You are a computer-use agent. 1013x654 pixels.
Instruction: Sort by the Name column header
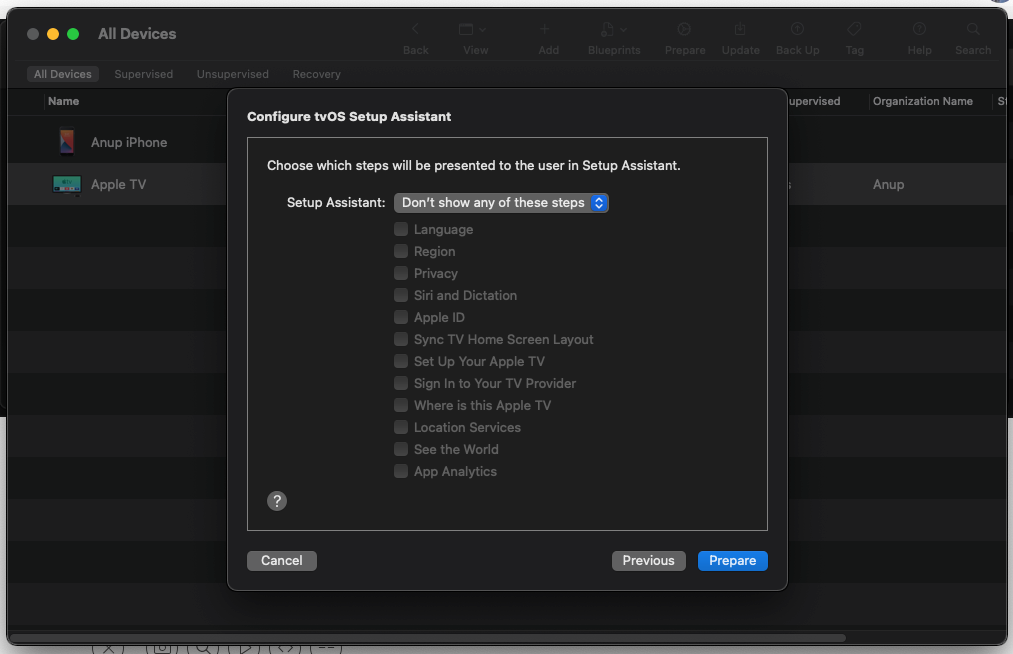click(63, 101)
